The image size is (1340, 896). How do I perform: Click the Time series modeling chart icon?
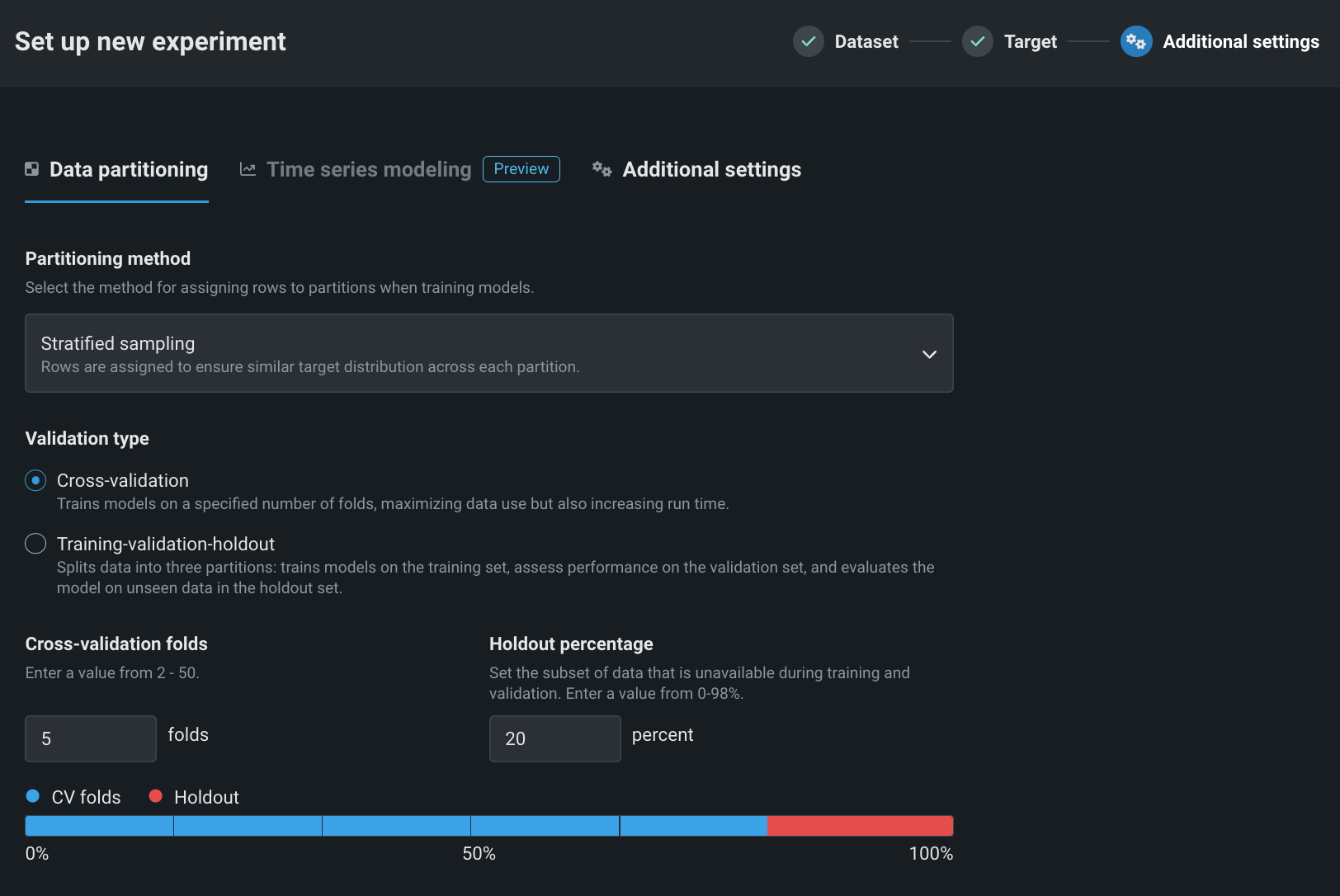pos(248,169)
